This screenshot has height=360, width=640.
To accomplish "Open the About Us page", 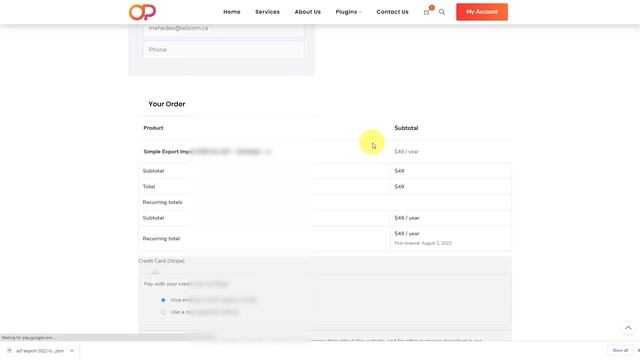I will [307, 12].
